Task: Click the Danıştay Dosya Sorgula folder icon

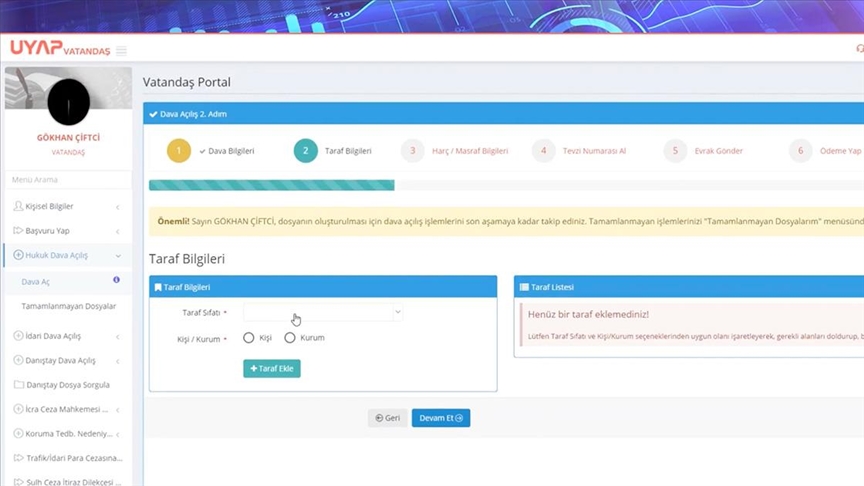Action: coord(18,385)
